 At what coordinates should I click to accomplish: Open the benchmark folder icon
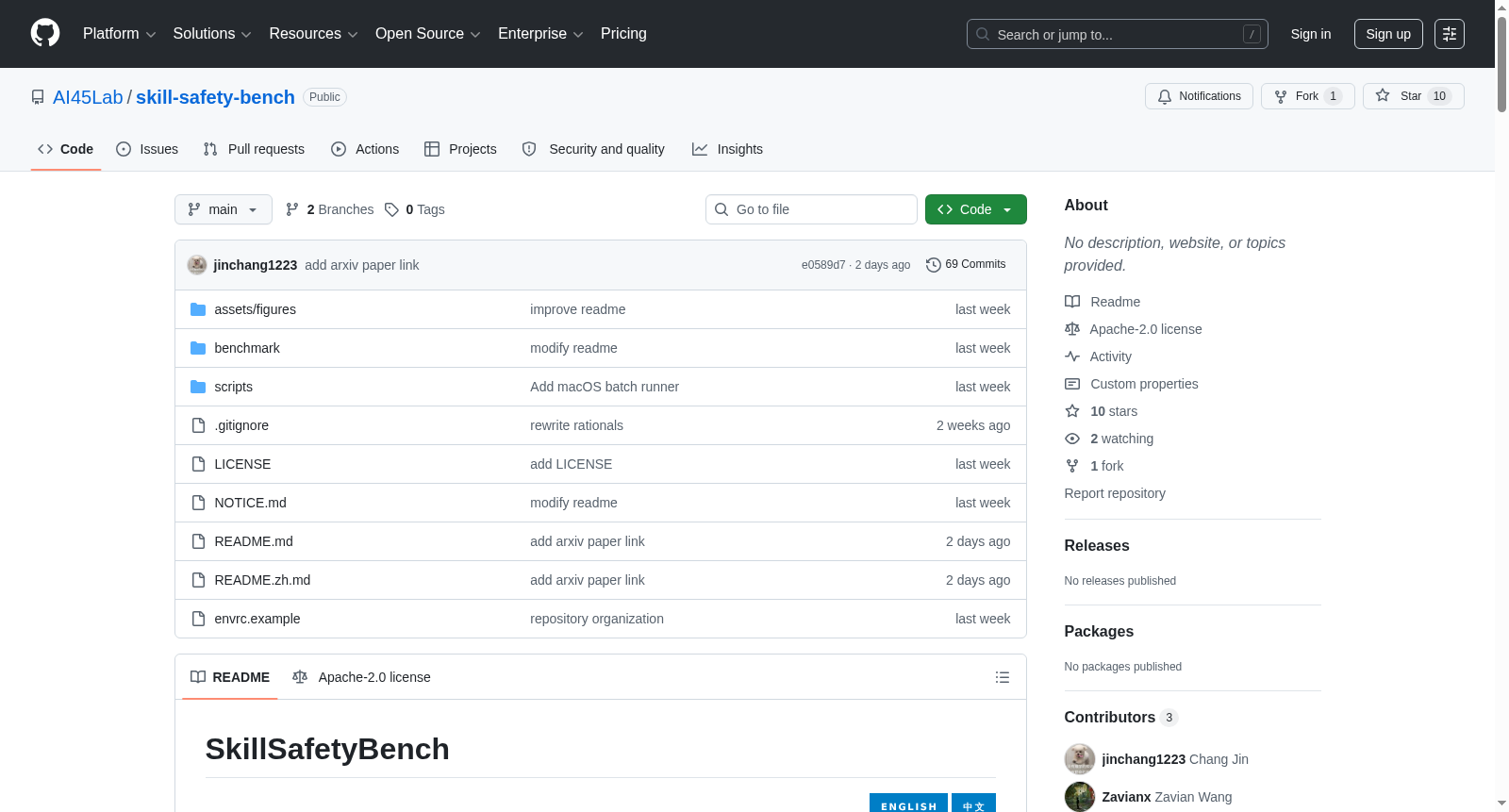tap(198, 348)
